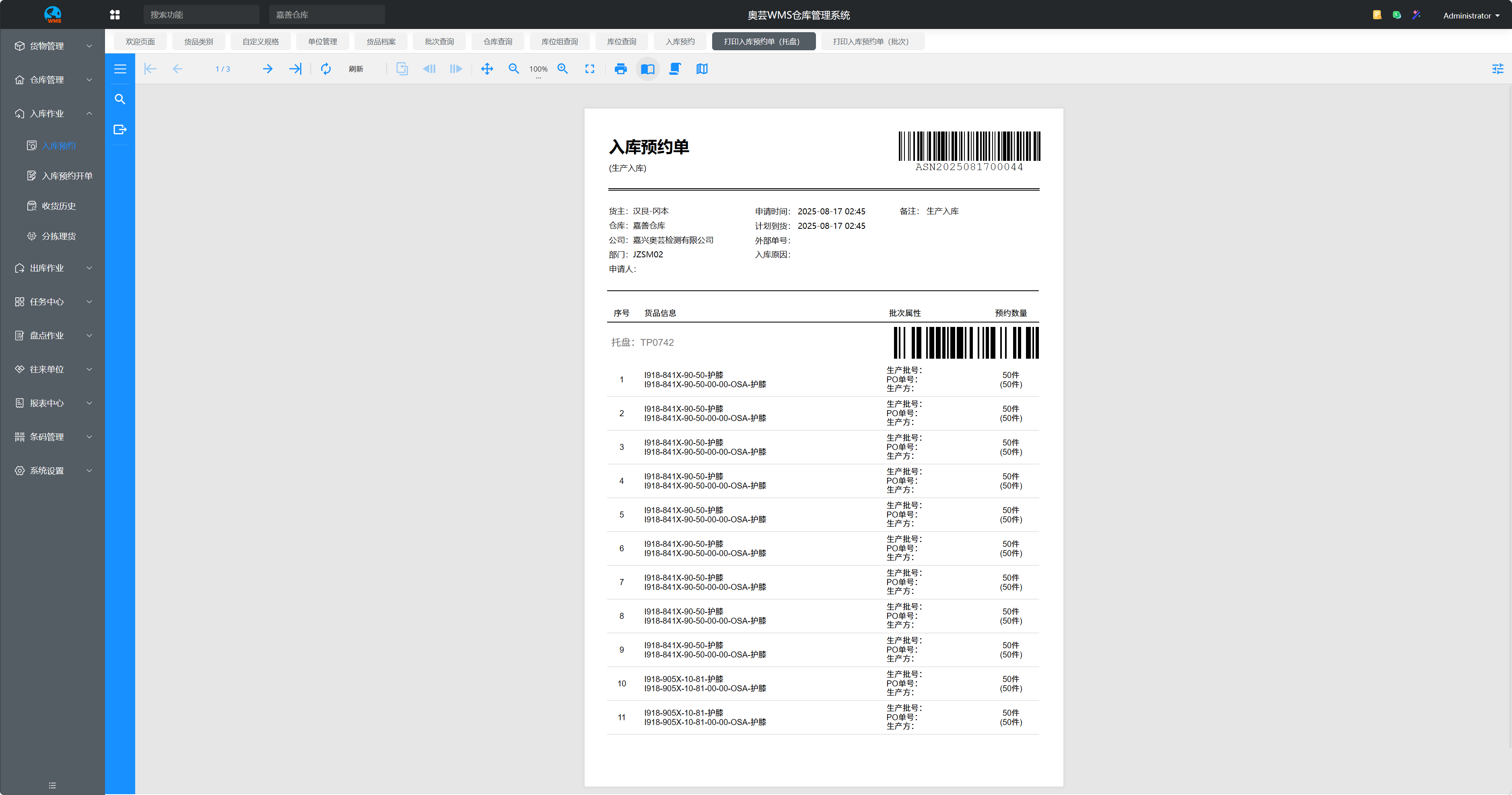Switch to 打印入库预约单 (批次) tab
The image size is (1512, 795).
[870, 42]
